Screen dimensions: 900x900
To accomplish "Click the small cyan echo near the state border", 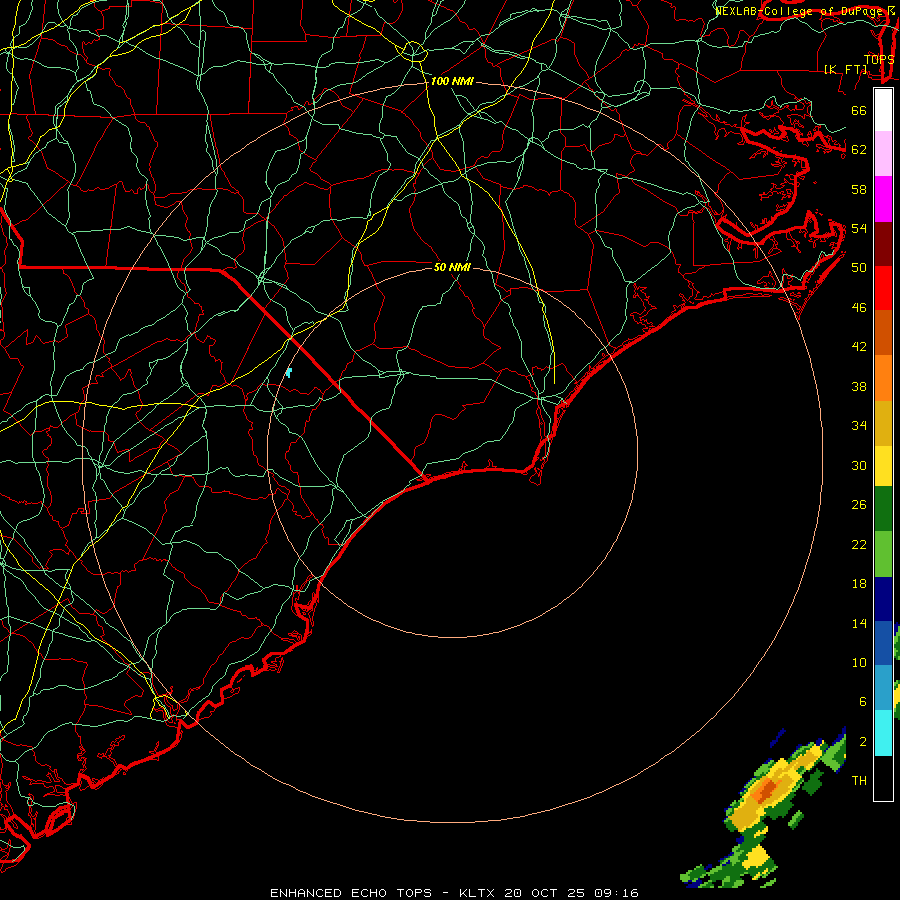I will click(x=289, y=373).
